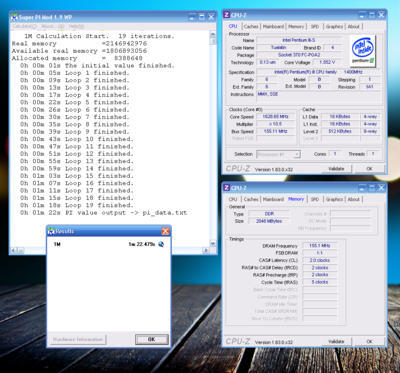Image resolution: width=400 pixels, height=373 pixels.
Task: Click the upper CPU-Z window title icon
Action: pyautogui.click(x=227, y=15)
